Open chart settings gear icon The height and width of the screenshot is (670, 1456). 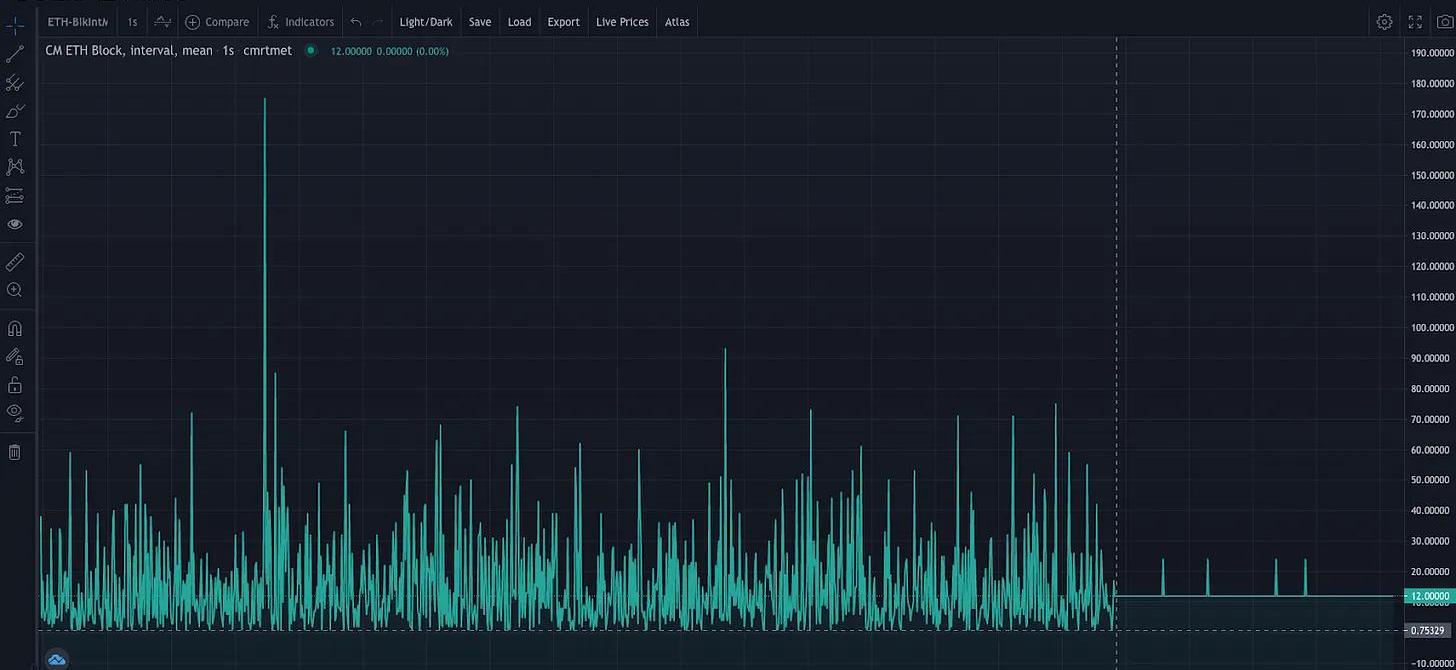(1384, 22)
